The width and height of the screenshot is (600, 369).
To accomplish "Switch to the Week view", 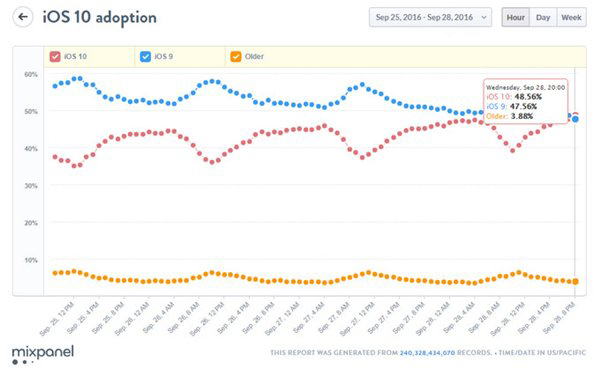I will pyautogui.click(x=571, y=17).
